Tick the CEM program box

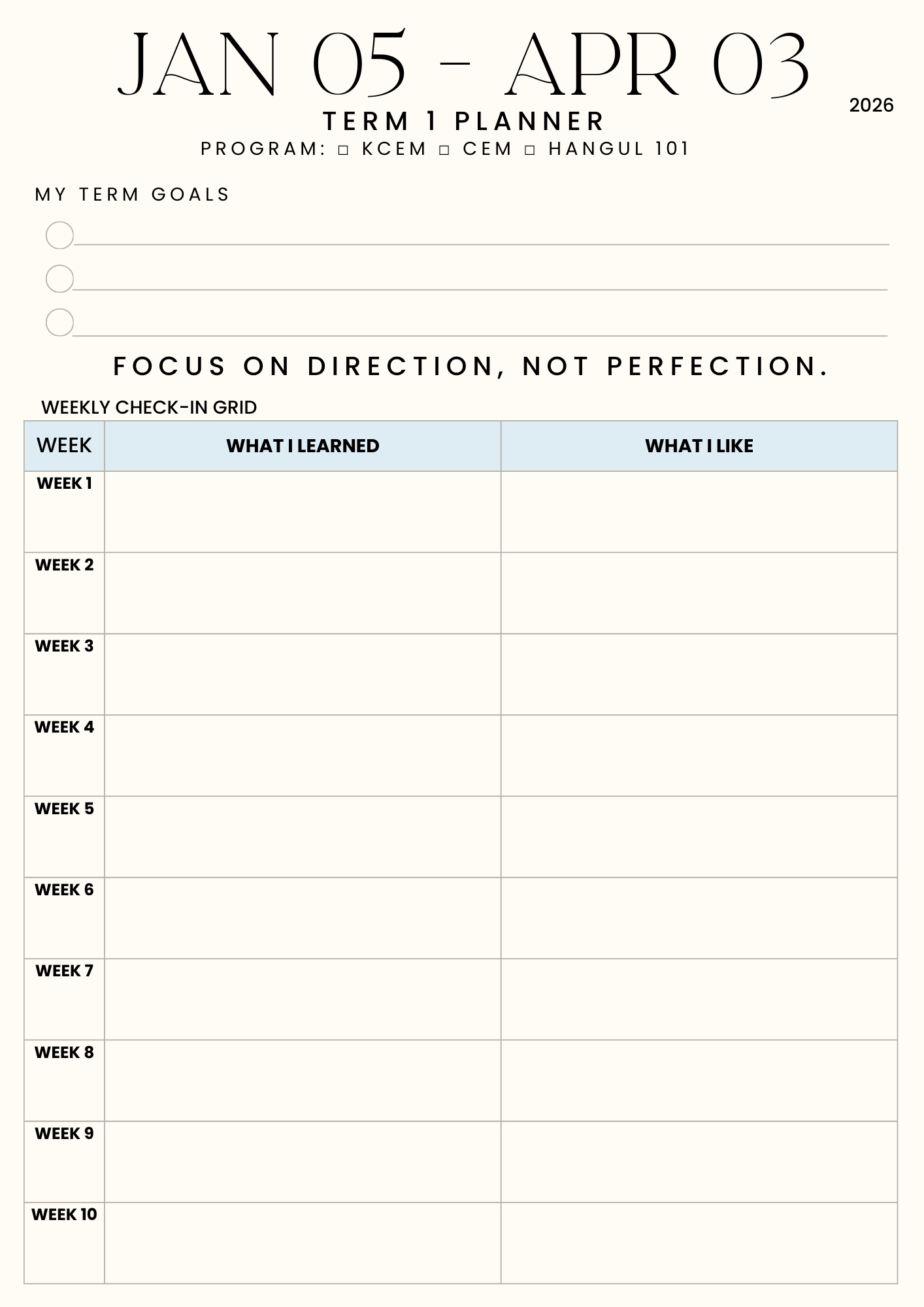(x=444, y=150)
